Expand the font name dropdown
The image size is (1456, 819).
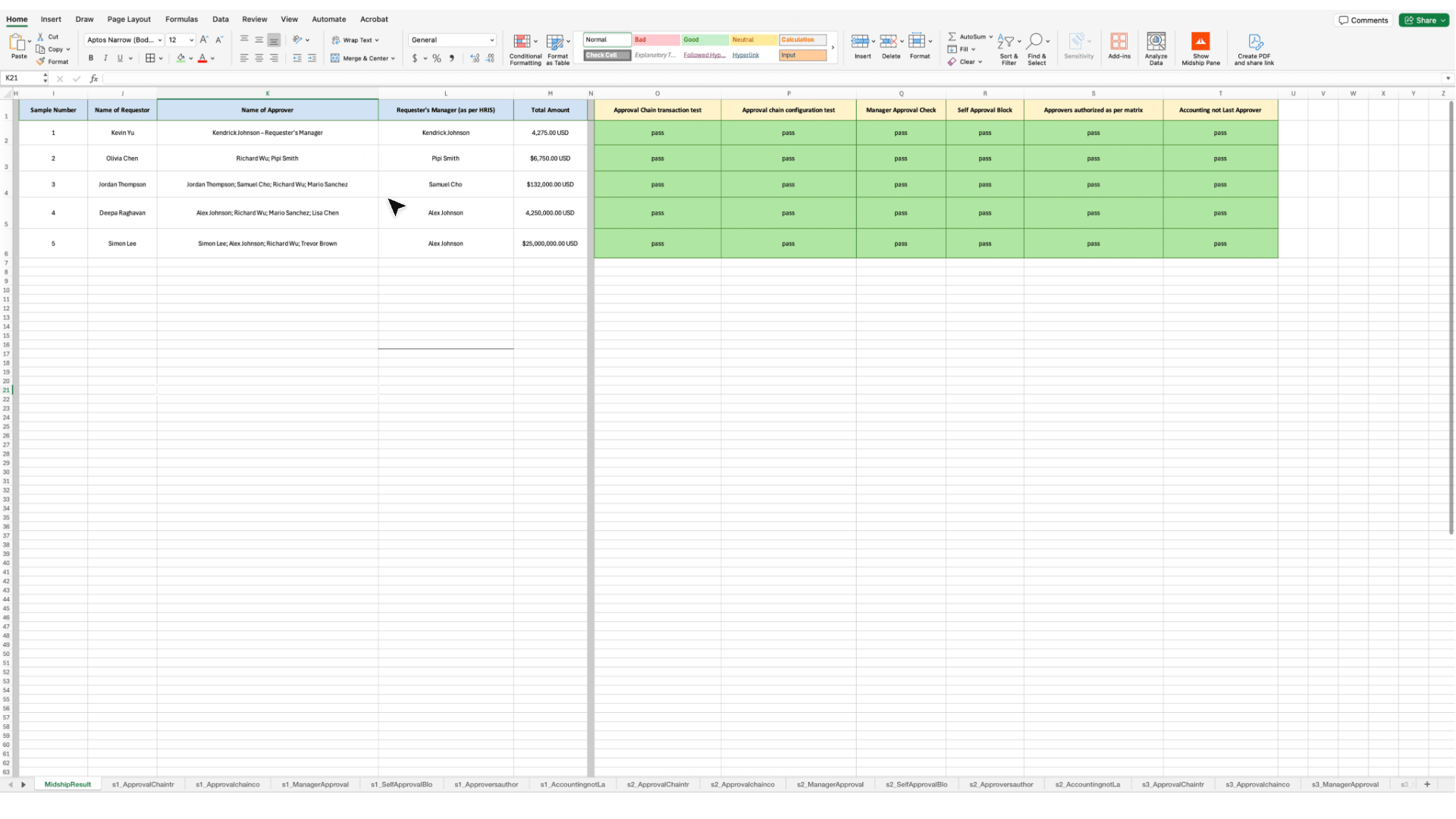point(160,40)
